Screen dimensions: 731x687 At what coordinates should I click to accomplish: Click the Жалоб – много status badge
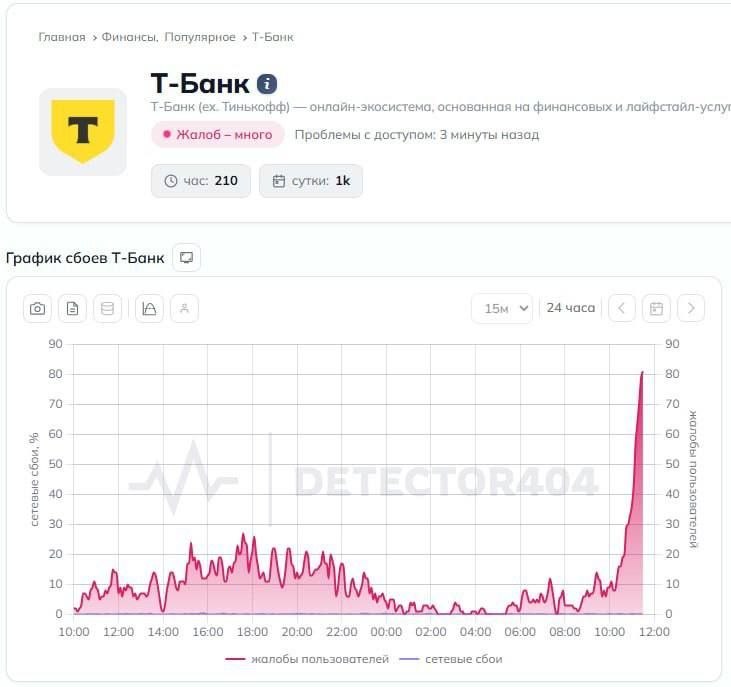tap(218, 135)
